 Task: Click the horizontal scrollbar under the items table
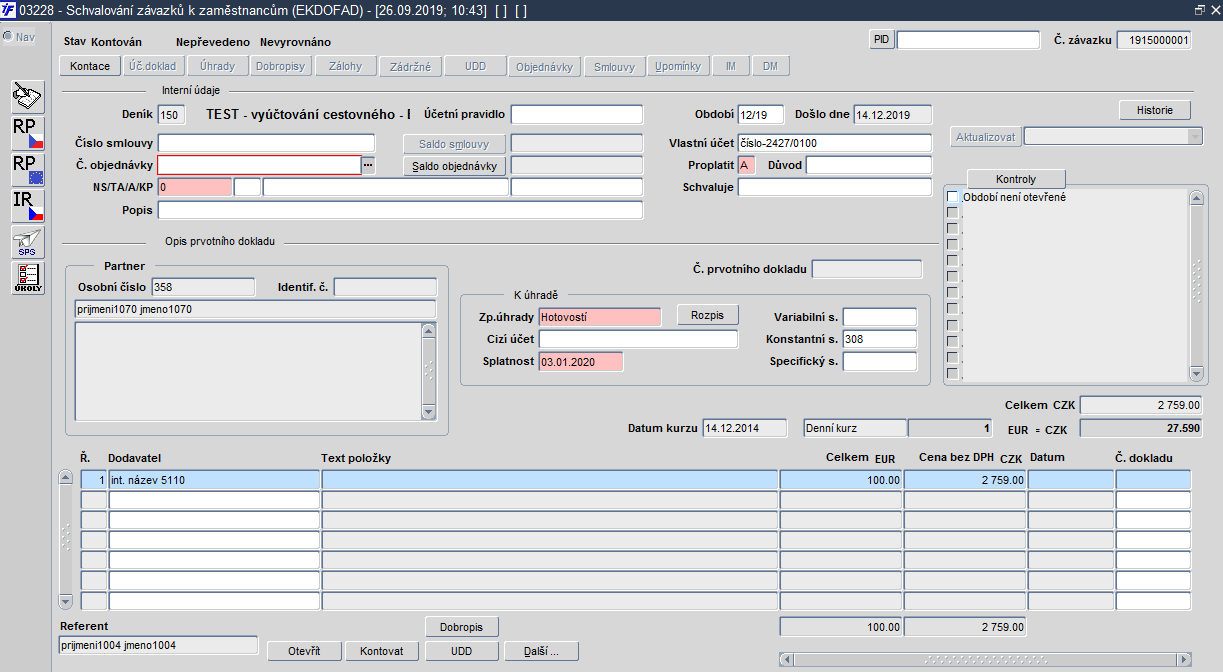click(985, 659)
